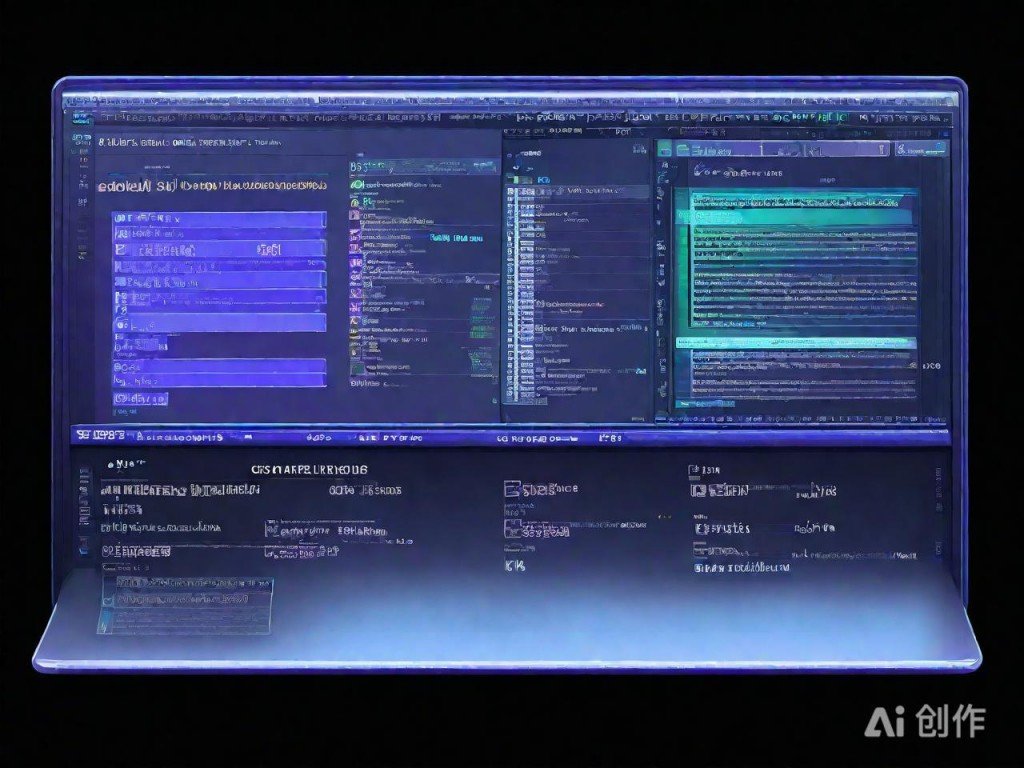Click the small purple button below left panel rows
1024x768 pixels.
pyautogui.click(x=140, y=399)
